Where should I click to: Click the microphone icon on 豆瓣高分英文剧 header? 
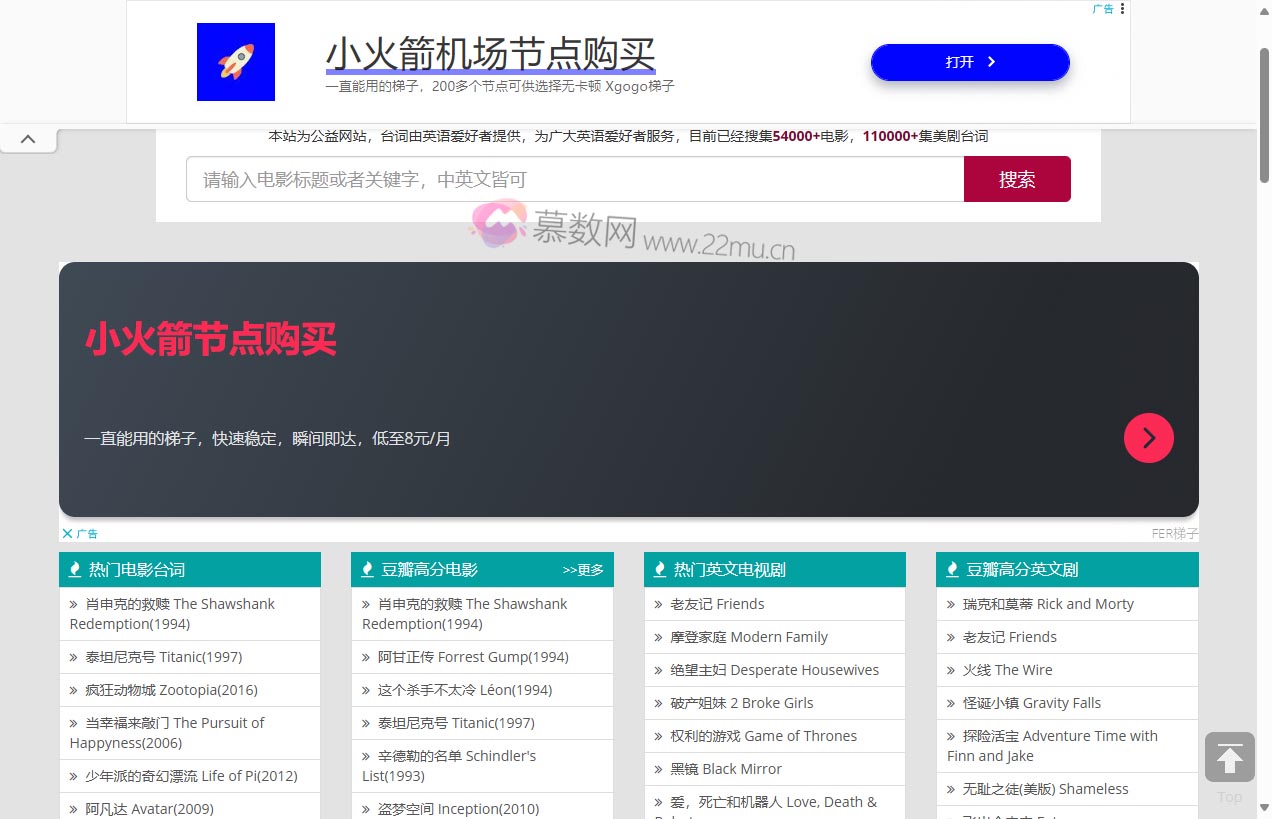coord(951,569)
